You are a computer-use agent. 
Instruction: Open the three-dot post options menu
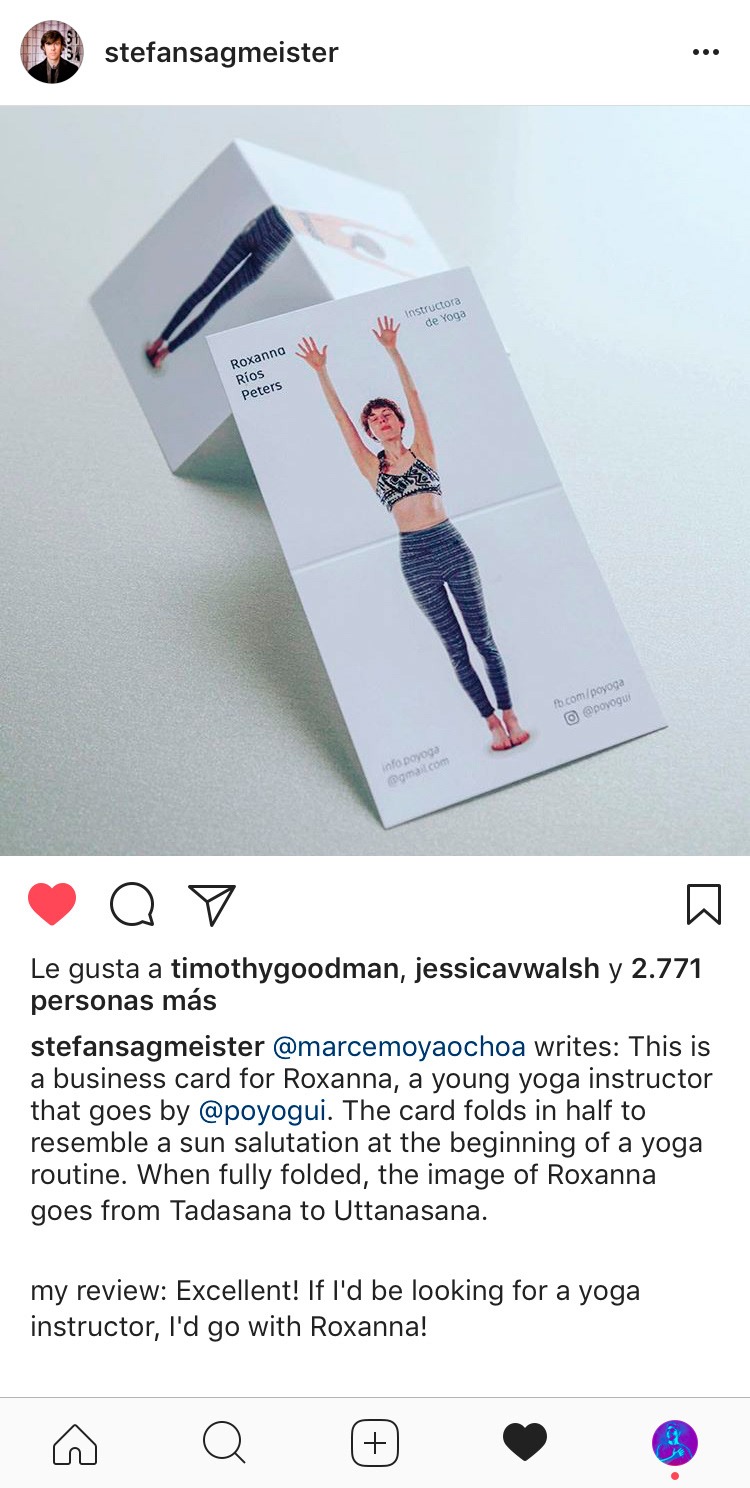(x=706, y=53)
